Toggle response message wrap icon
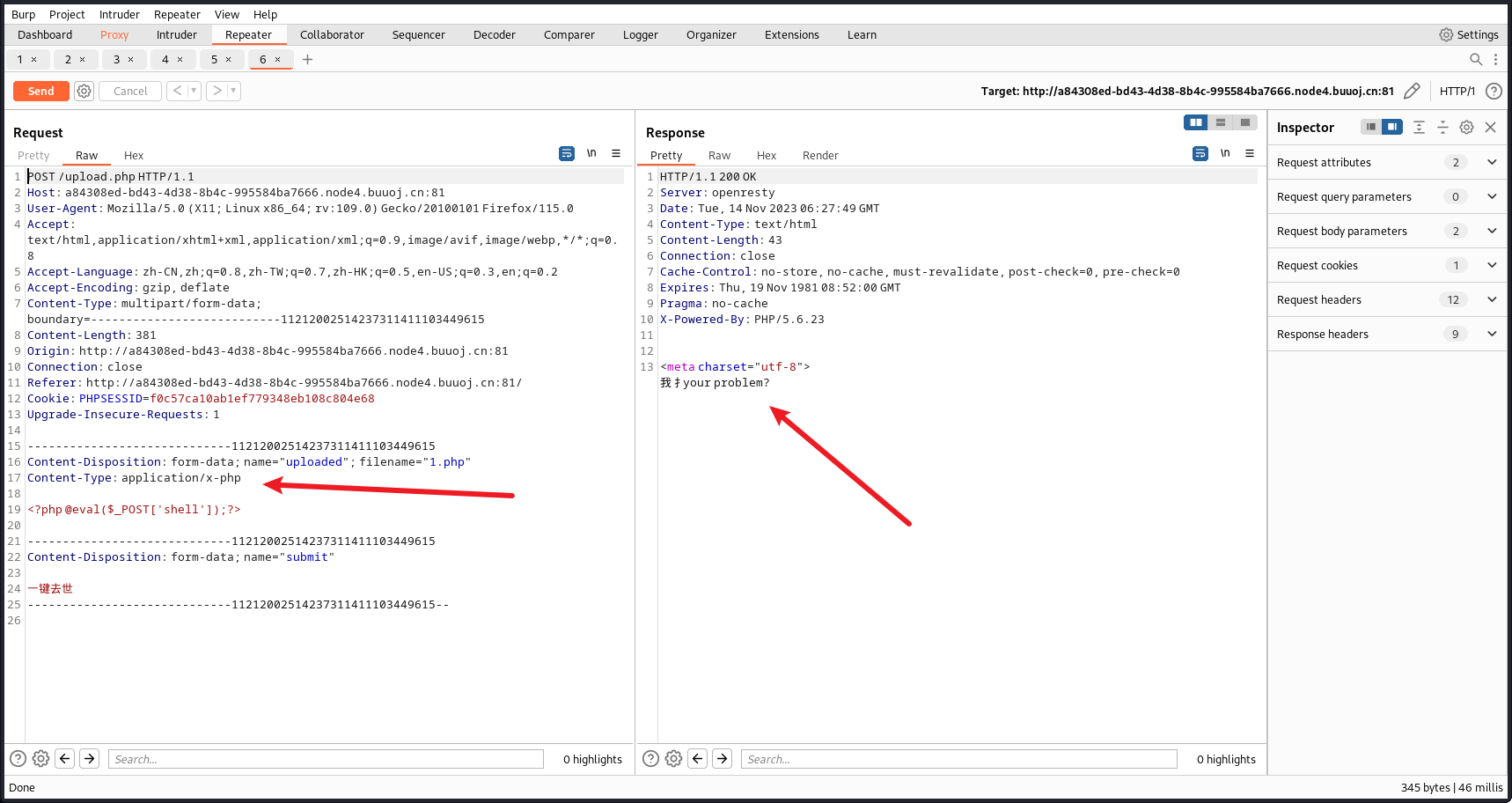The image size is (1512, 803). click(x=1200, y=153)
